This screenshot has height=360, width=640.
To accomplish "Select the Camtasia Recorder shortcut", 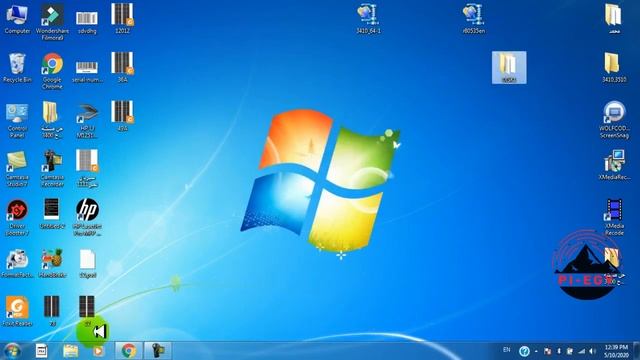I will [x=52, y=168].
